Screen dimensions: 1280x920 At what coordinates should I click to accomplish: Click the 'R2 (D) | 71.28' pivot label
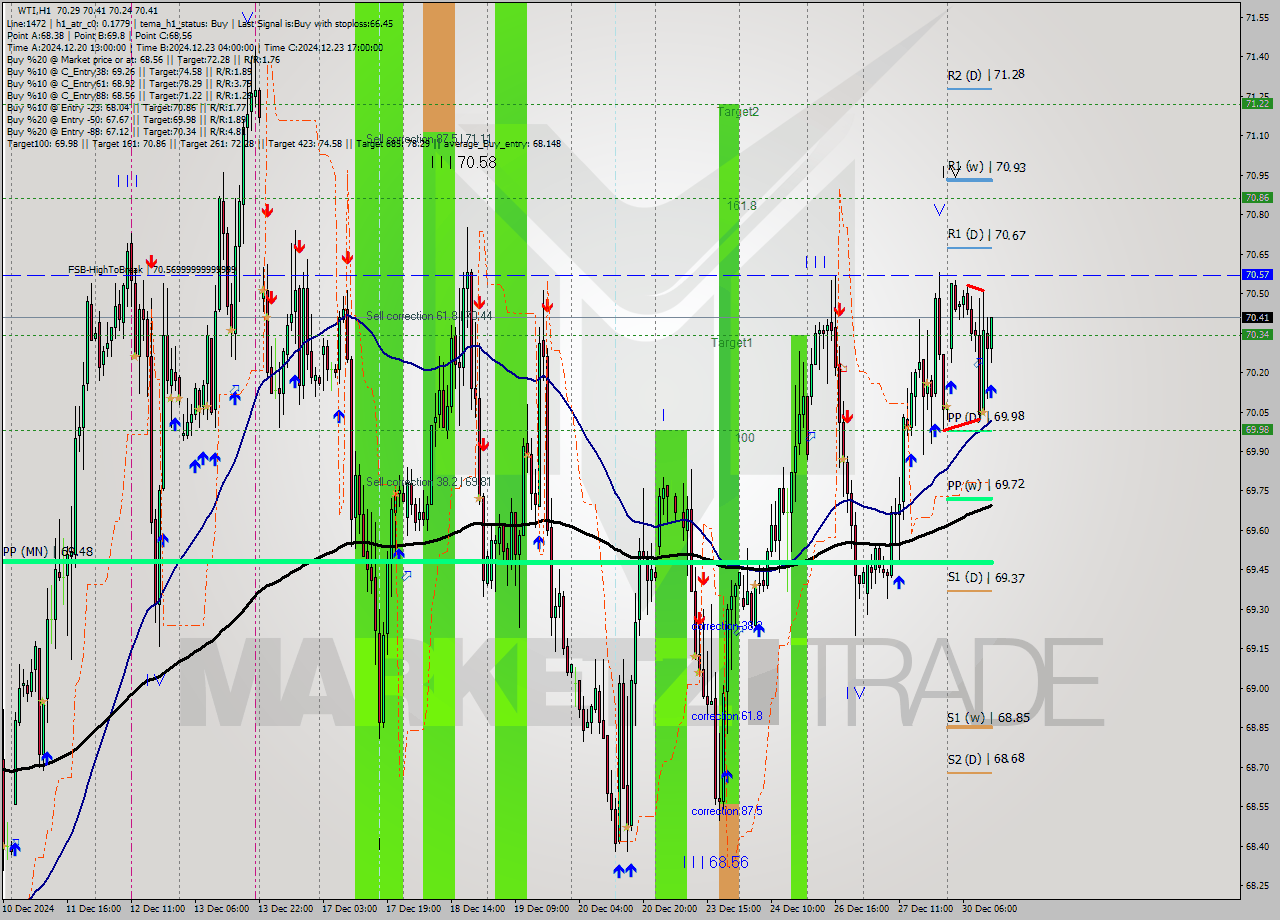point(986,75)
